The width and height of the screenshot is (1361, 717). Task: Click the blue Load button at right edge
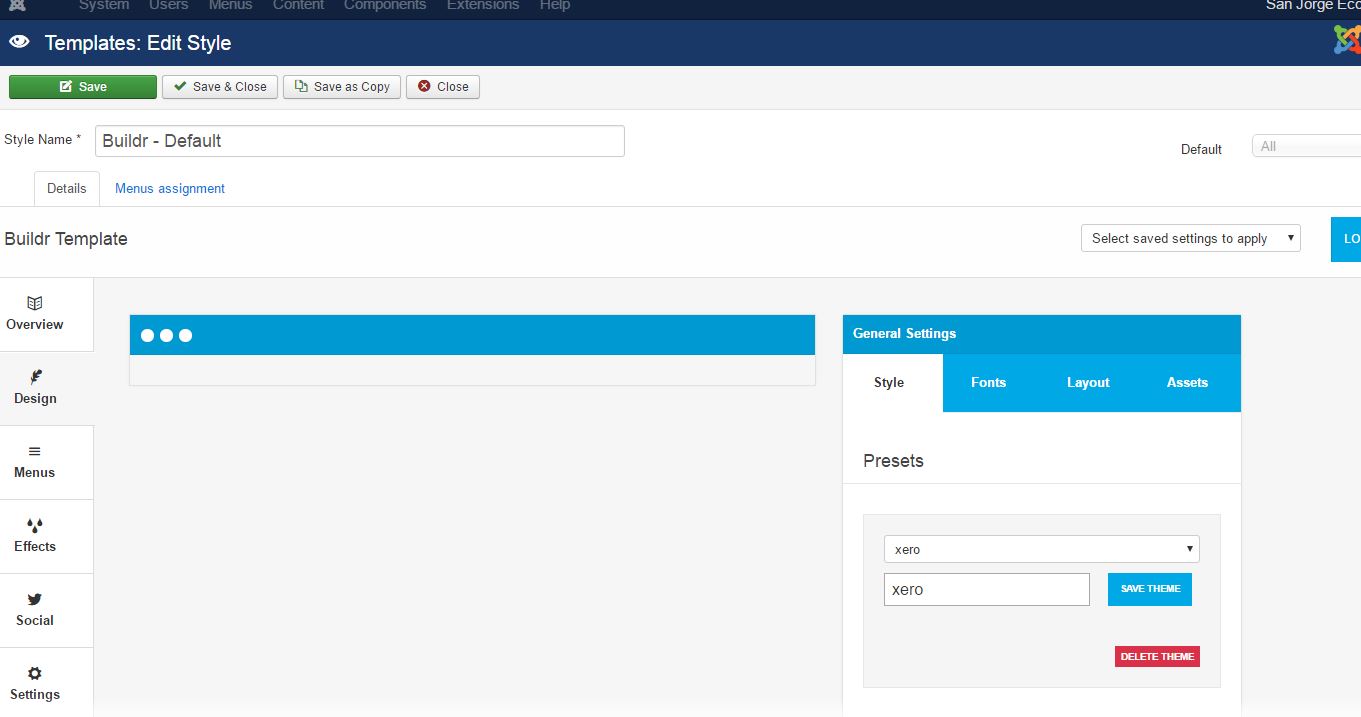1346,239
